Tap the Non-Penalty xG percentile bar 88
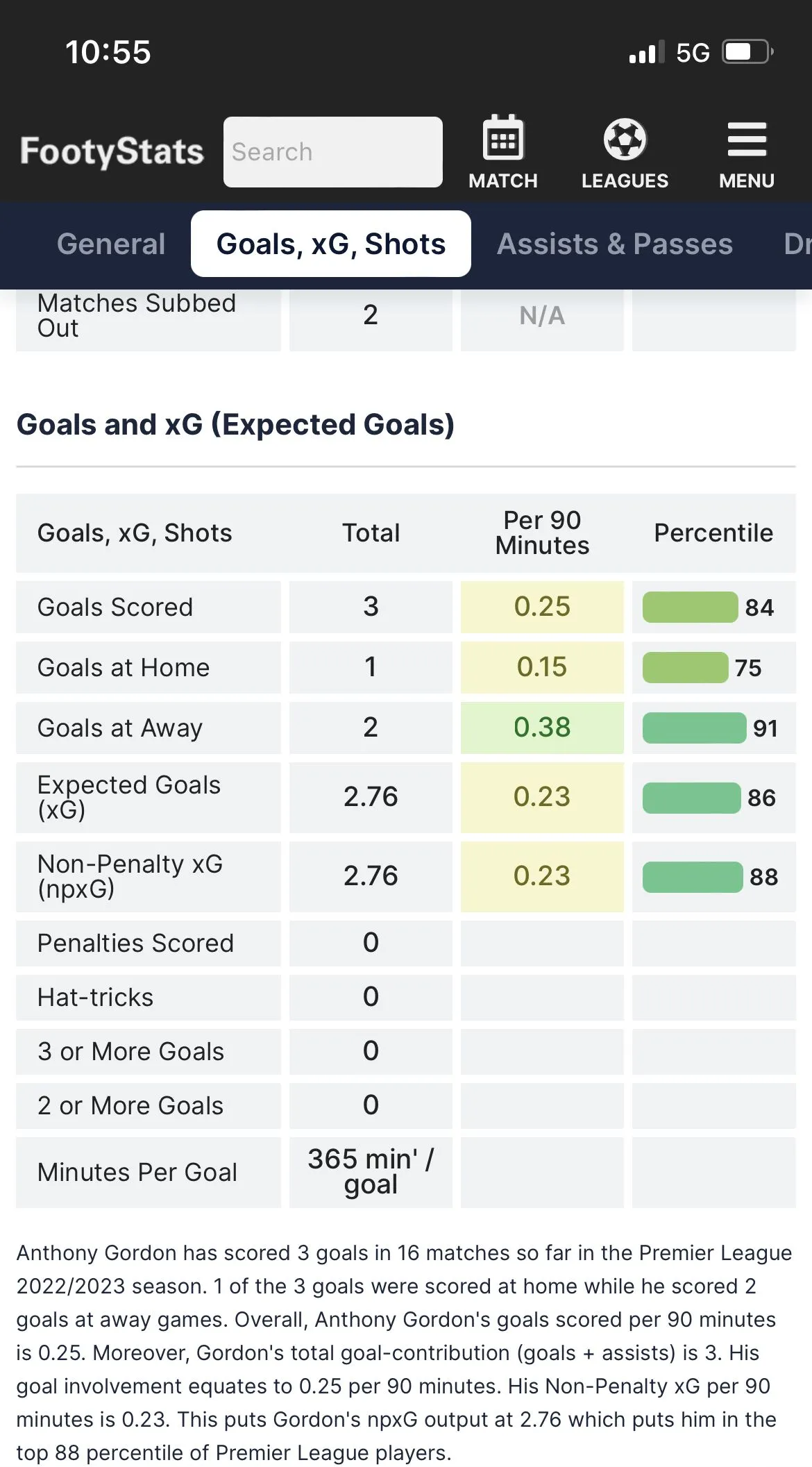 pos(693,877)
